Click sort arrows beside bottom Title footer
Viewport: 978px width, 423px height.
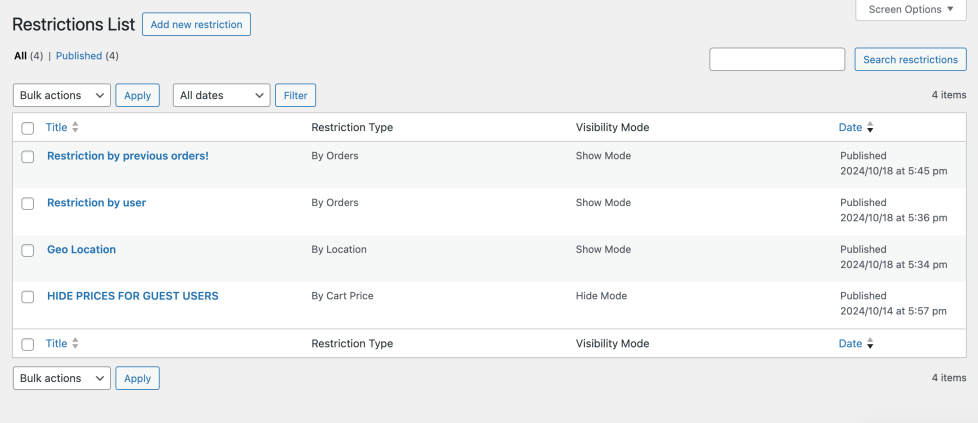coord(75,344)
